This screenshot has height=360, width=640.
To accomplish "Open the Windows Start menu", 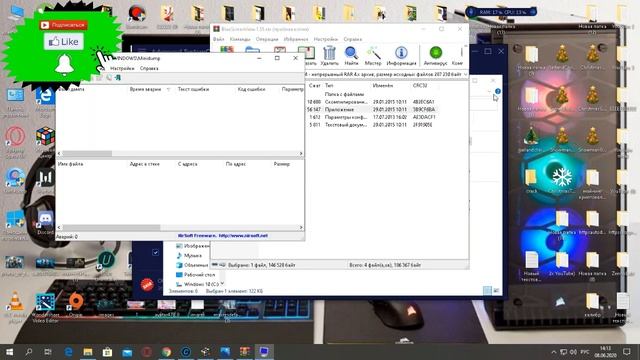I will (x=9, y=351).
